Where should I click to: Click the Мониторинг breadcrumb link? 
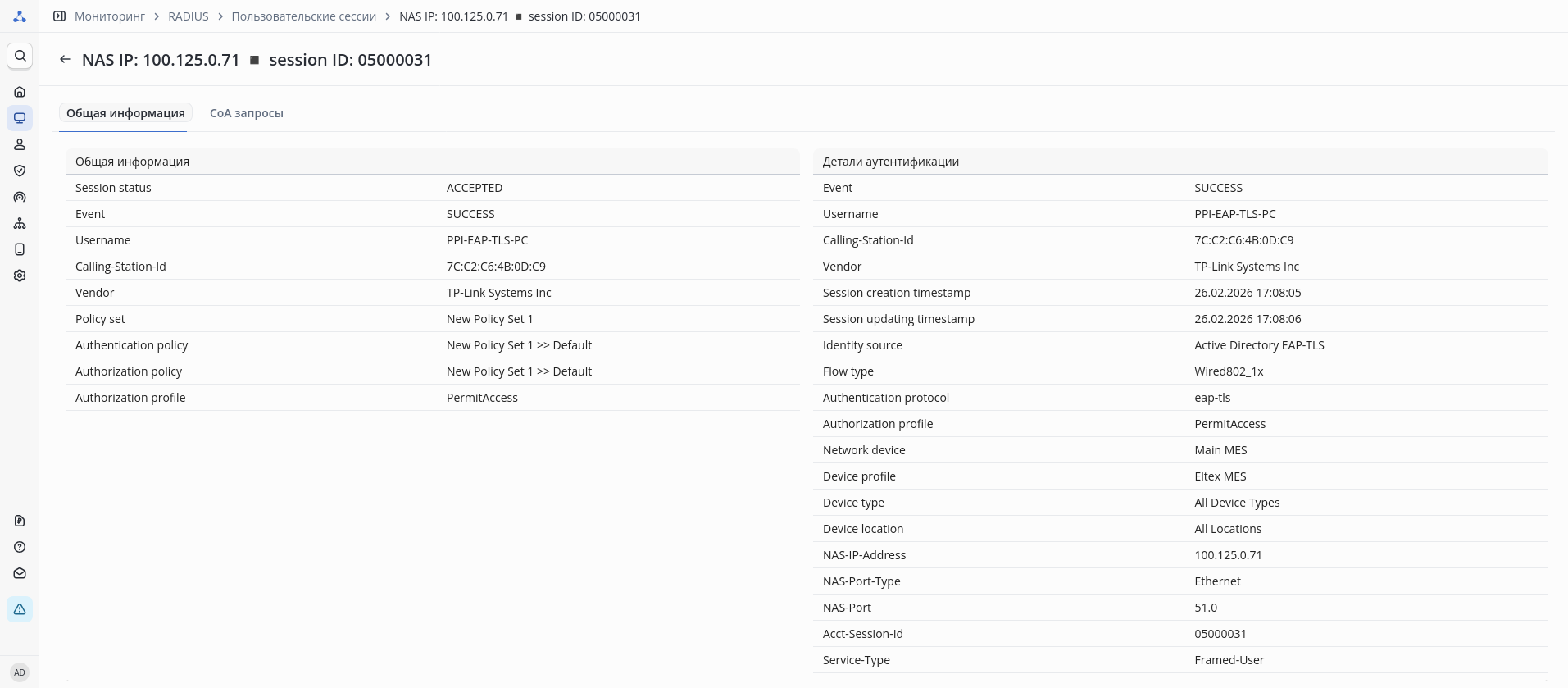[x=109, y=16]
